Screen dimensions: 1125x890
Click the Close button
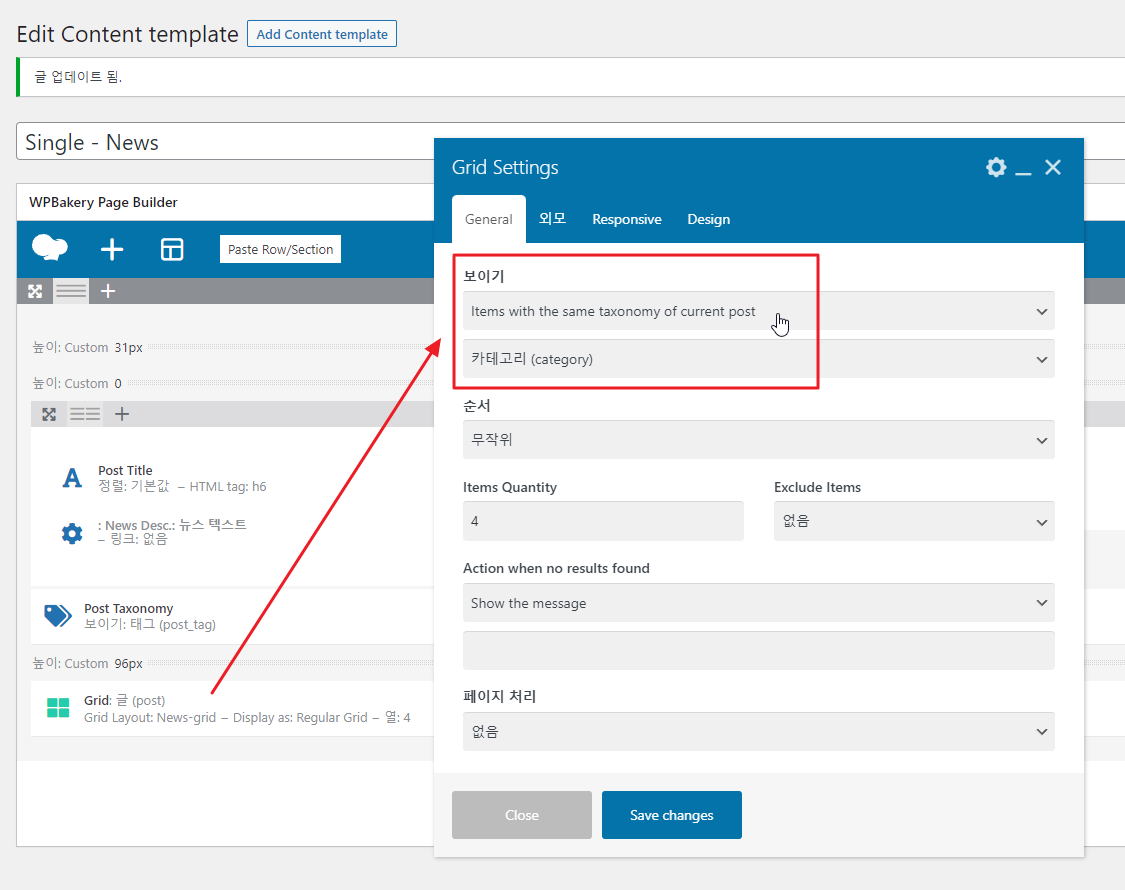tap(522, 815)
